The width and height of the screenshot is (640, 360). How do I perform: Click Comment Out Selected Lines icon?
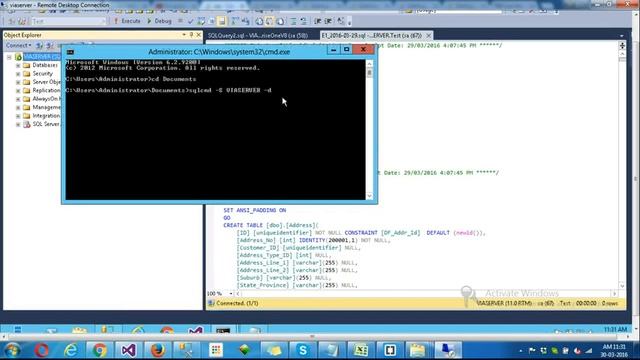292,21
